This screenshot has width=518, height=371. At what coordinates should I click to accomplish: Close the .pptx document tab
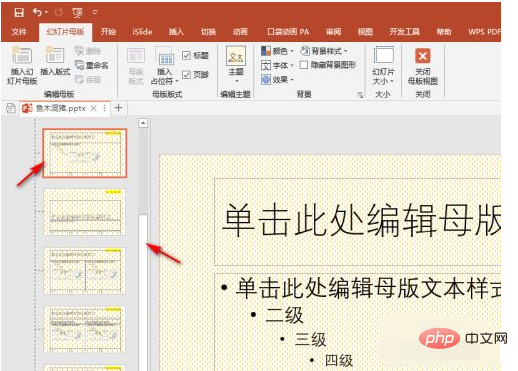point(94,108)
